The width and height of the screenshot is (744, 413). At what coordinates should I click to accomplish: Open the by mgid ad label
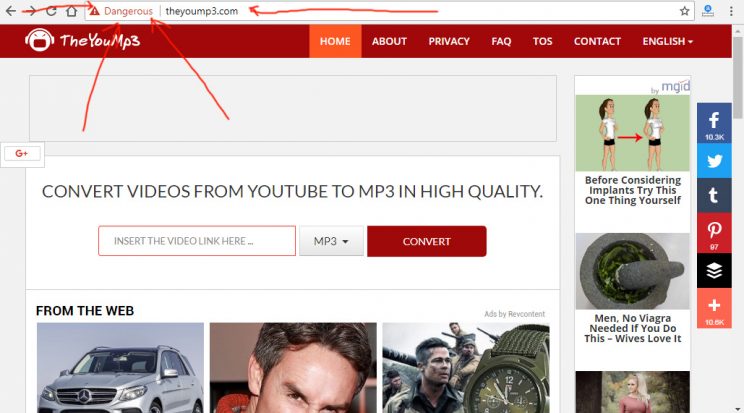click(x=670, y=87)
